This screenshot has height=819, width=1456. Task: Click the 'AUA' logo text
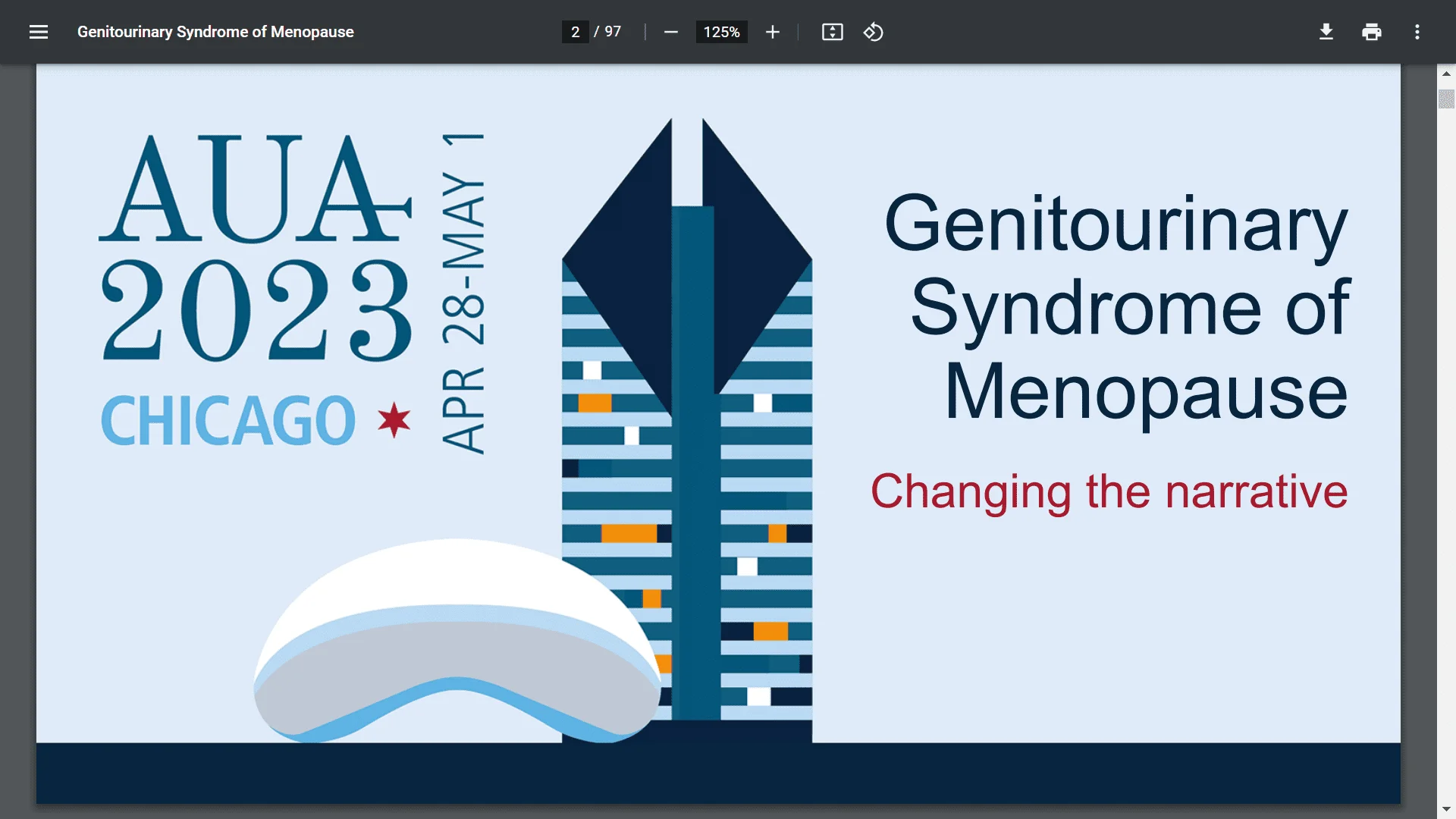256,188
